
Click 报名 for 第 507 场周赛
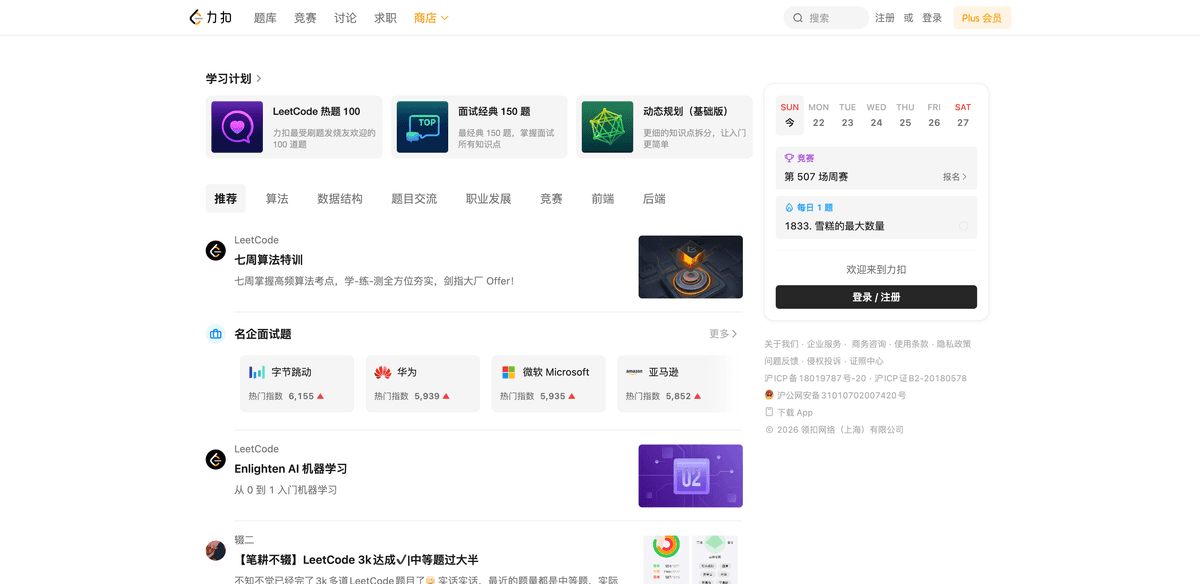[x=955, y=177]
